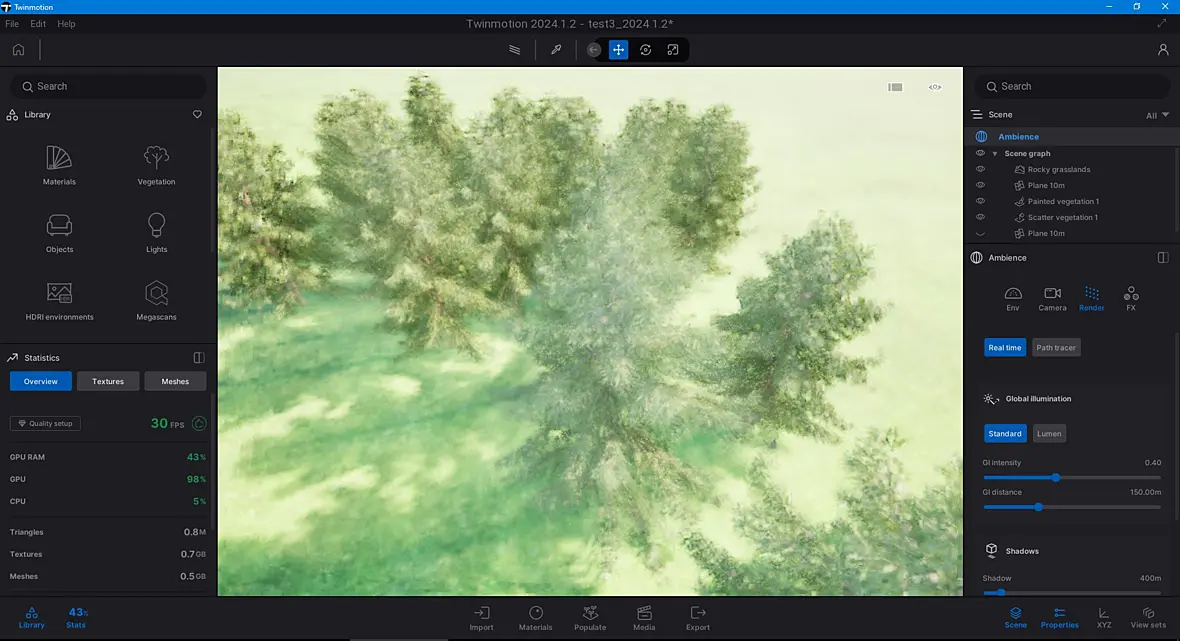This screenshot has height=641, width=1180.
Task: Click the Library search field
Action: point(108,87)
